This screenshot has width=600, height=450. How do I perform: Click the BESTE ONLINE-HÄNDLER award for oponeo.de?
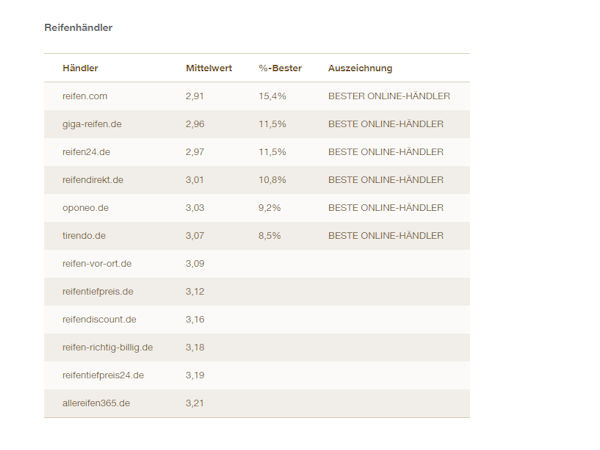(386, 208)
